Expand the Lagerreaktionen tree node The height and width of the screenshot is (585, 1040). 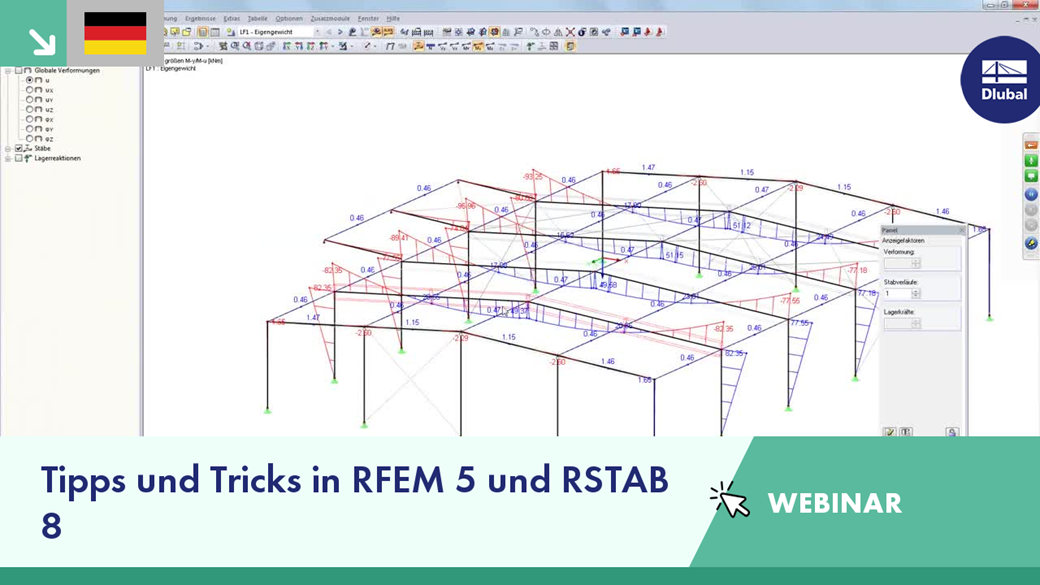click(x=8, y=159)
